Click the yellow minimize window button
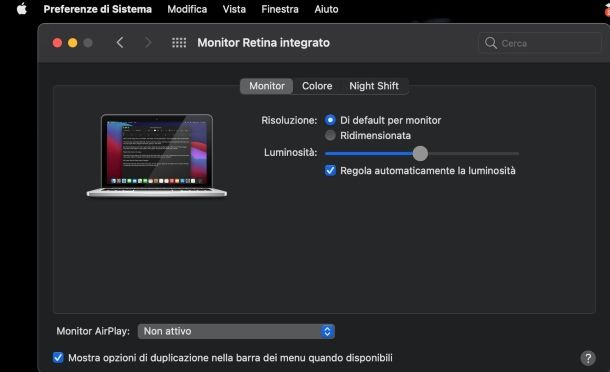Image resolution: width=610 pixels, height=372 pixels. pyautogui.click(x=72, y=43)
